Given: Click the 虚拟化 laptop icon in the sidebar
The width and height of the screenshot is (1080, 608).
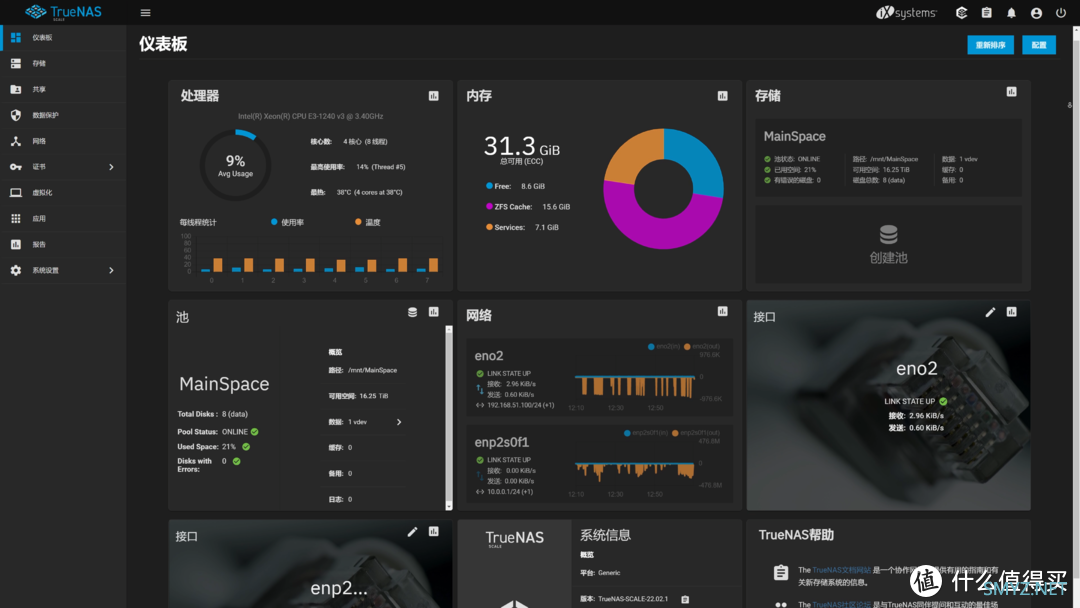Looking at the screenshot, I should click(x=16, y=193).
